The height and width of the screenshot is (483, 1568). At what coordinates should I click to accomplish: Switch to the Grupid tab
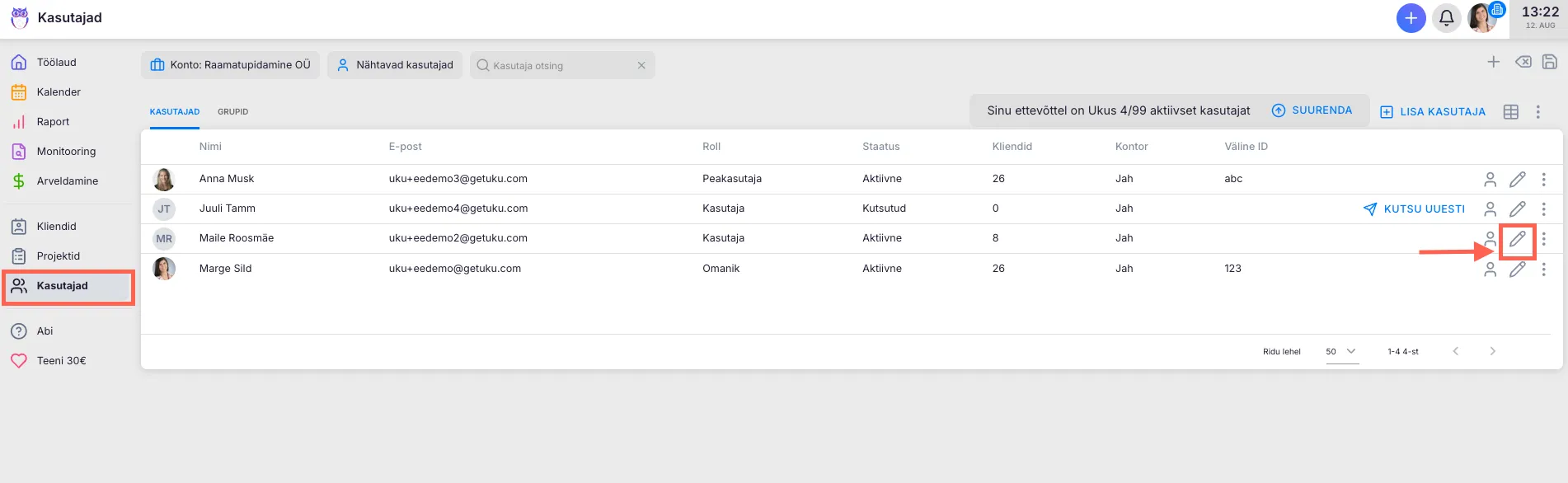click(232, 112)
